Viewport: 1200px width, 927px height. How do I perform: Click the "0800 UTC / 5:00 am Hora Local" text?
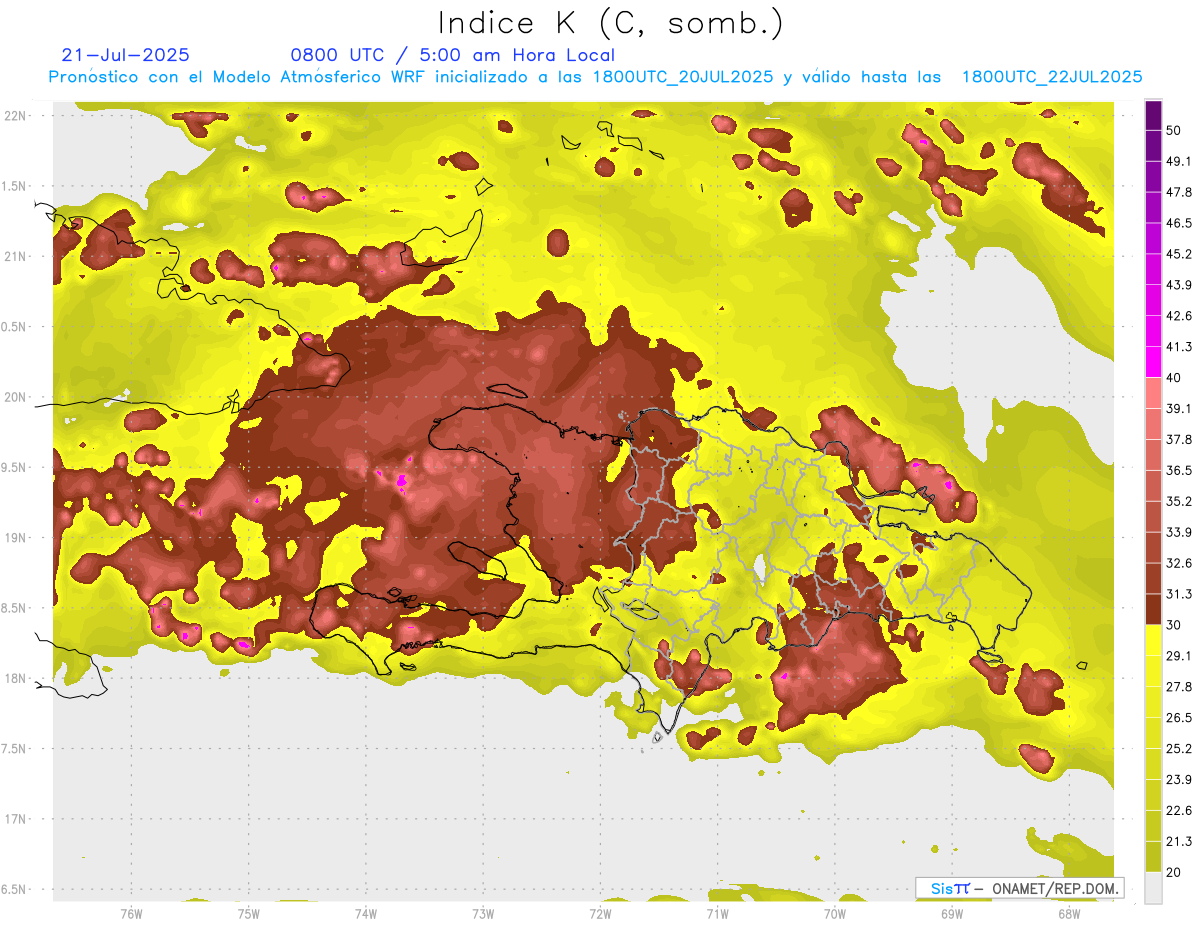[452, 55]
